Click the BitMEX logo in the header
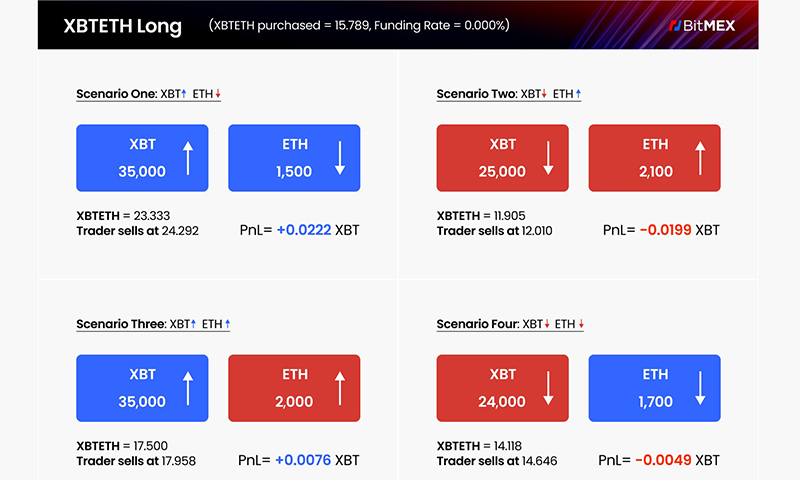This screenshot has width=800, height=480. click(x=702, y=26)
